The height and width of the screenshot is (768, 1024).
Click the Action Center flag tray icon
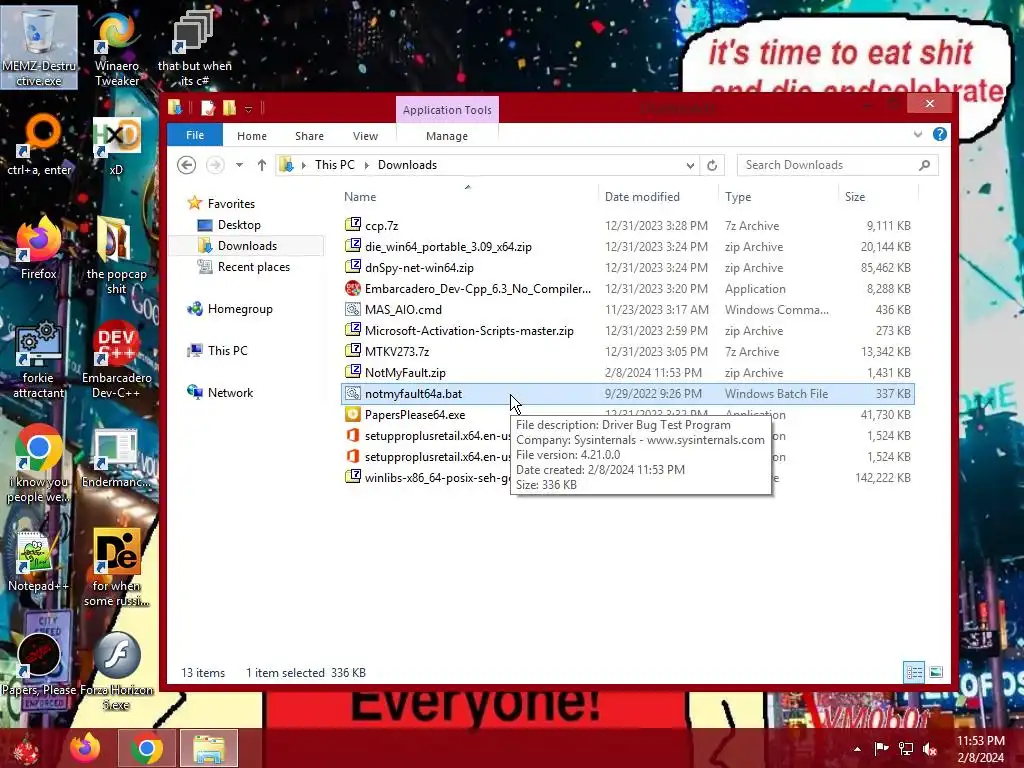882,748
